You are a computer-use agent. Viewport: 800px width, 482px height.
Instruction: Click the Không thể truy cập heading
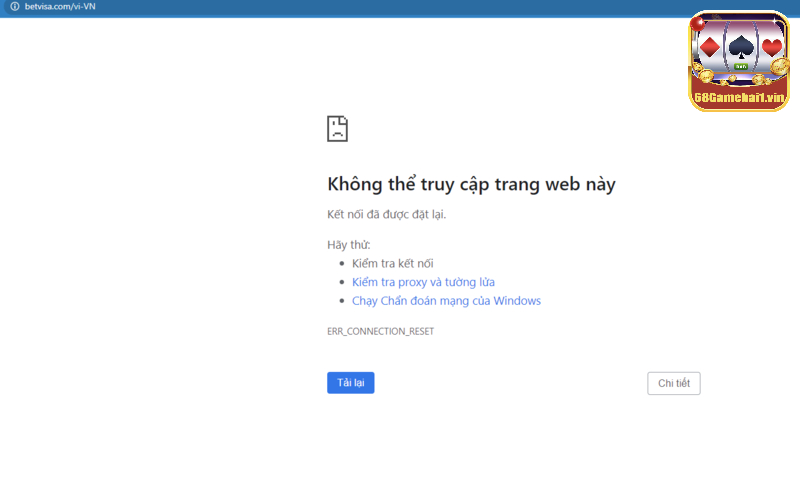(471, 184)
